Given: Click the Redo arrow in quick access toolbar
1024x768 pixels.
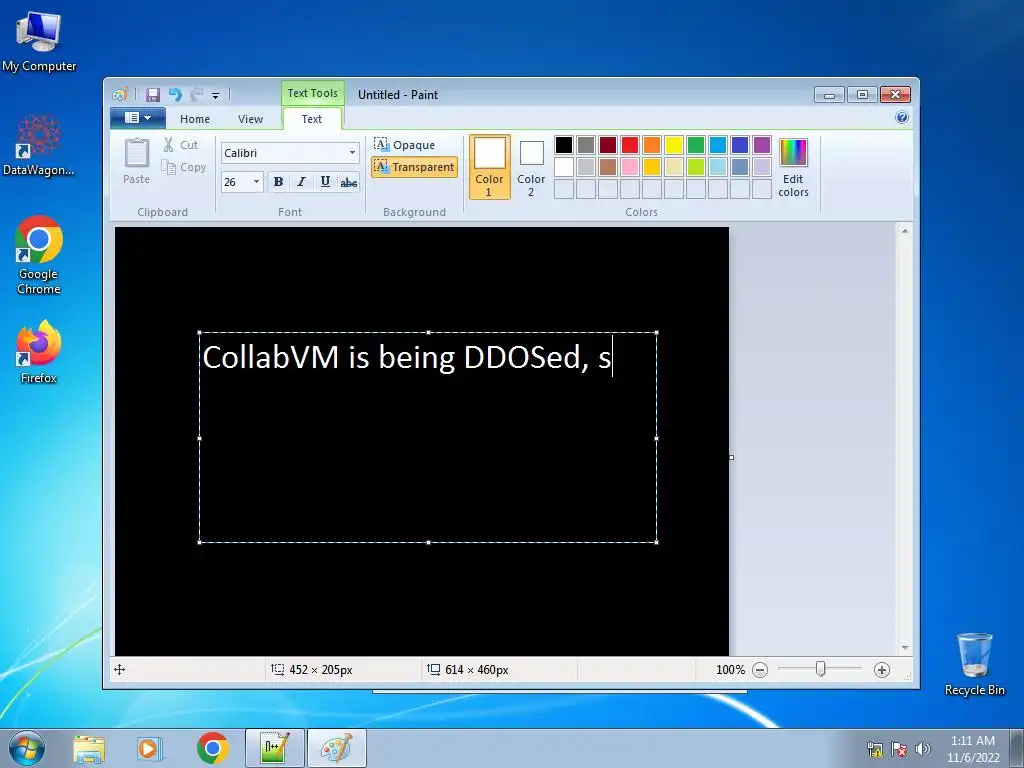Looking at the screenshot, I should [x=196, y=95].
